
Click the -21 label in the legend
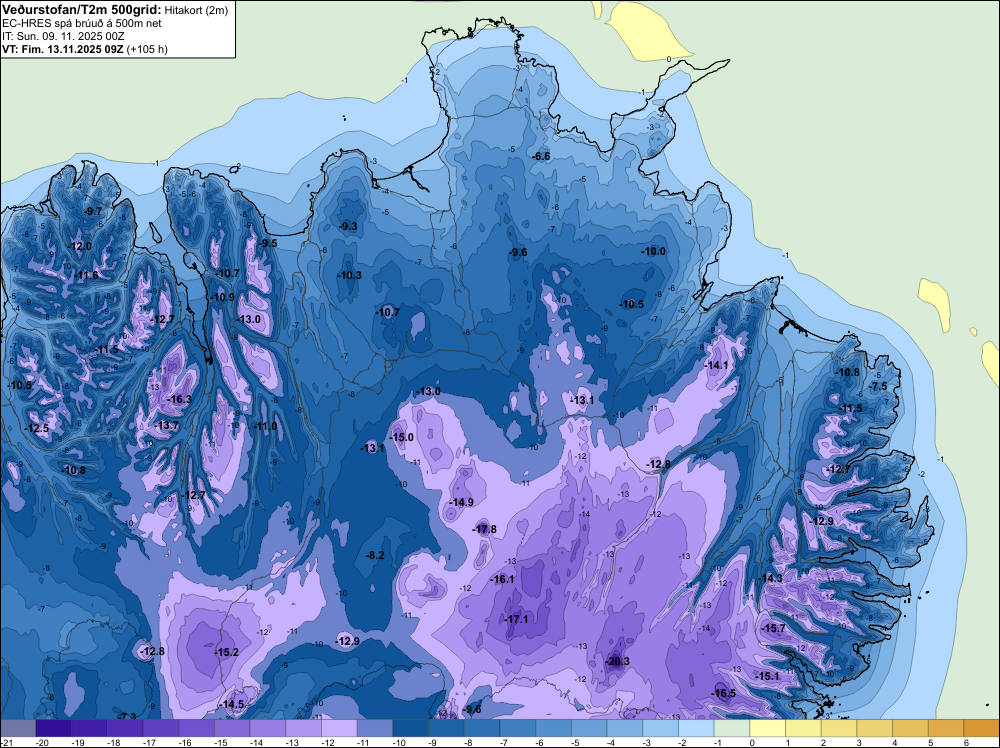[x=7, y=742]
